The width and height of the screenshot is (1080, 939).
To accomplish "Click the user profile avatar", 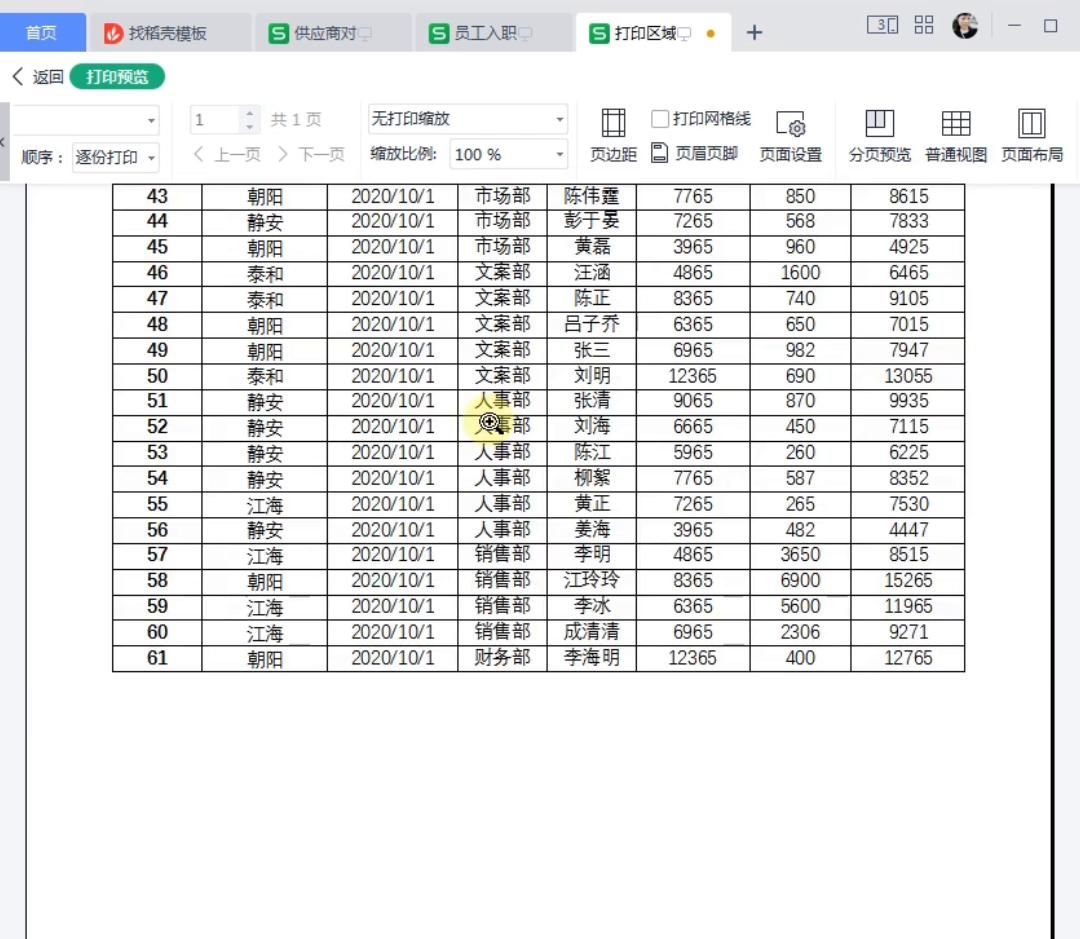I will (965, 25).
